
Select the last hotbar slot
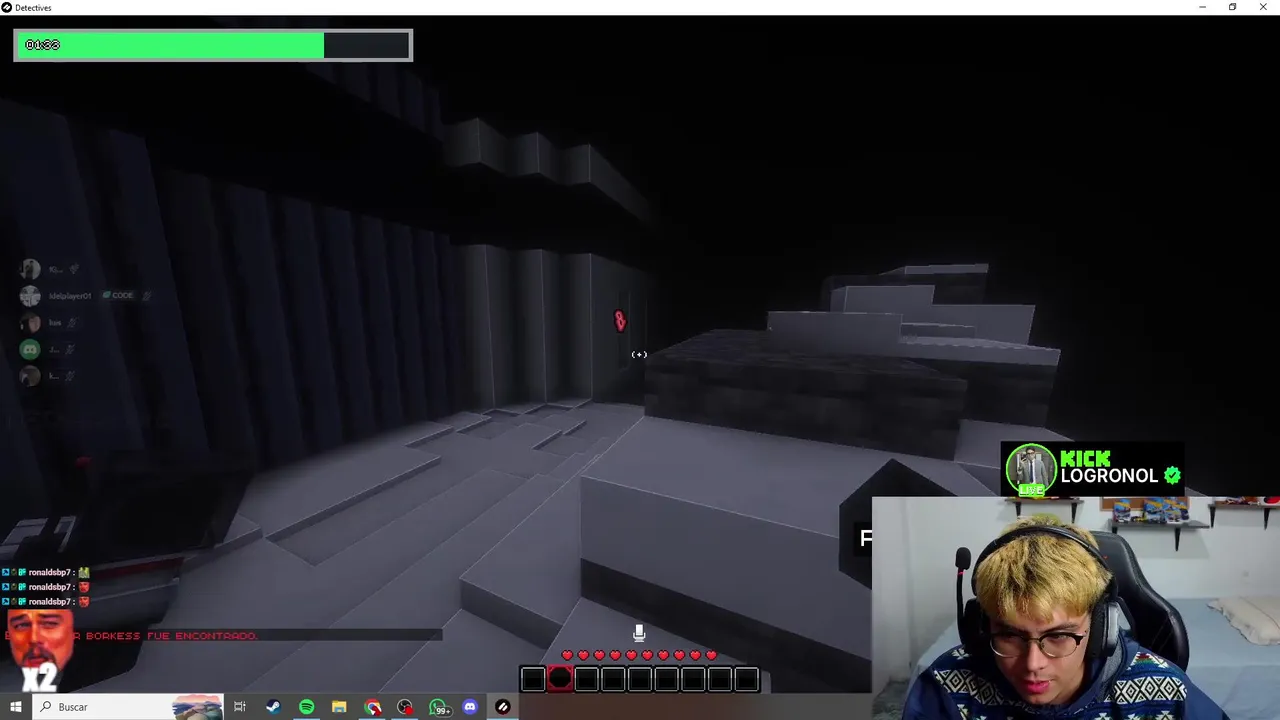746,680
